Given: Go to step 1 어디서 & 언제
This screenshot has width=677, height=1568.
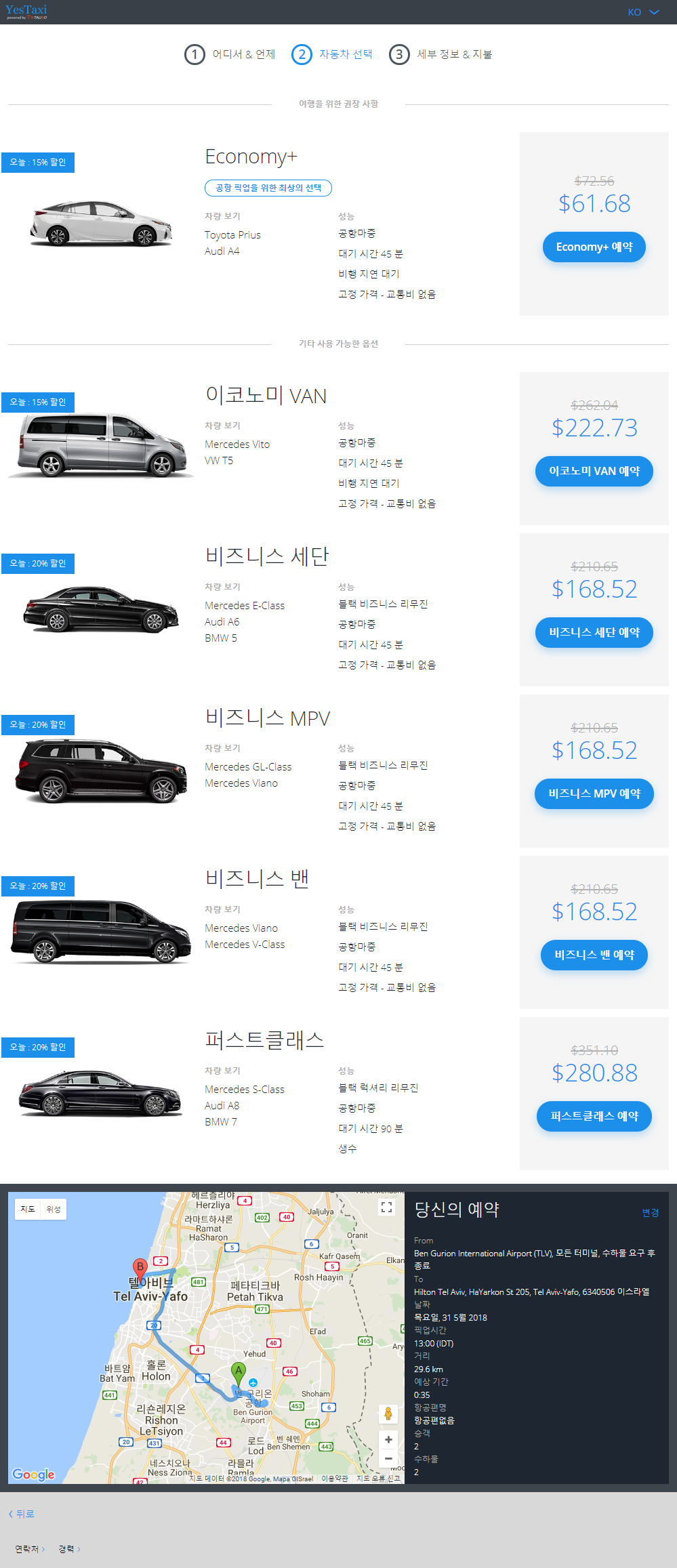Looking at the screenshot, I should point(230,54).
